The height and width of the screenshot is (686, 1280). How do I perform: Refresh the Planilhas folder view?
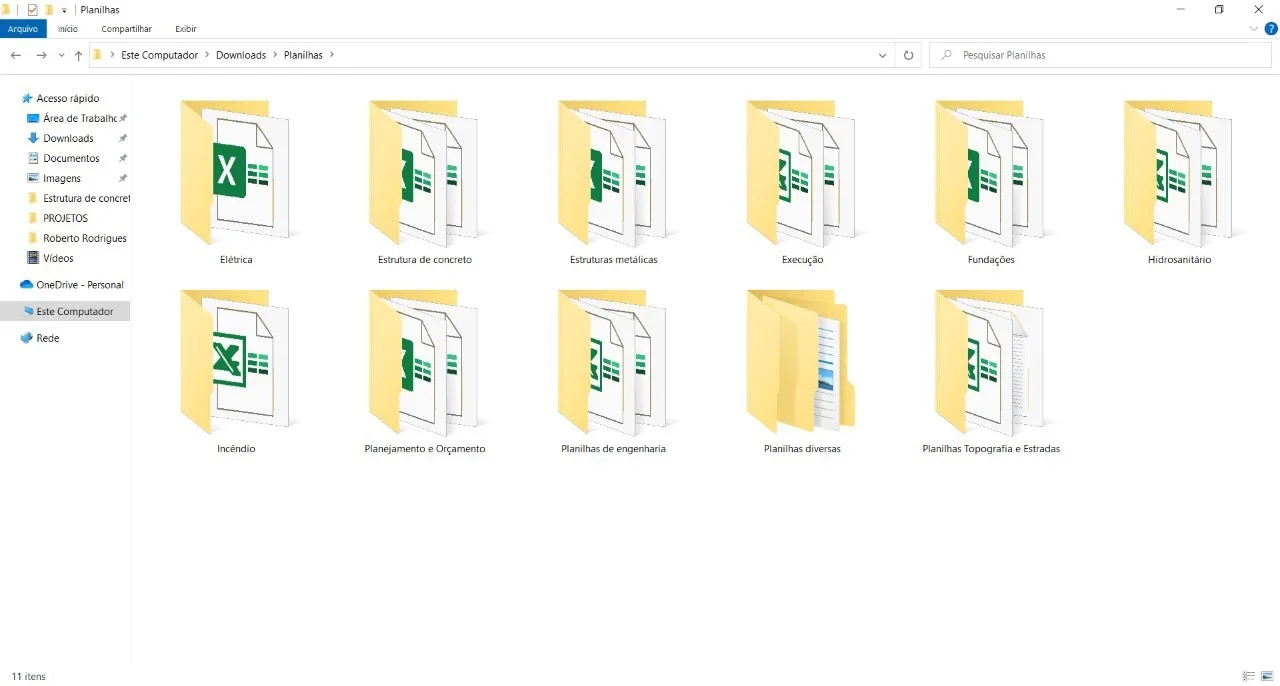tap(908, 55)
